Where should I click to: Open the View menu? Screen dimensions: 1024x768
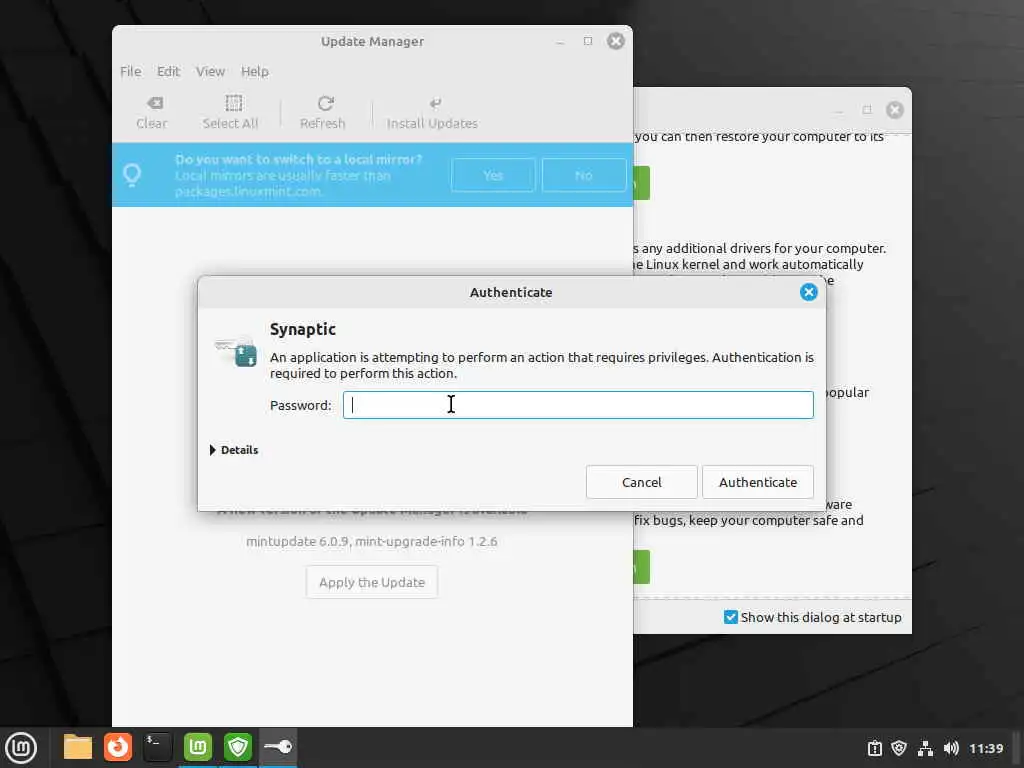coord(210,71)
